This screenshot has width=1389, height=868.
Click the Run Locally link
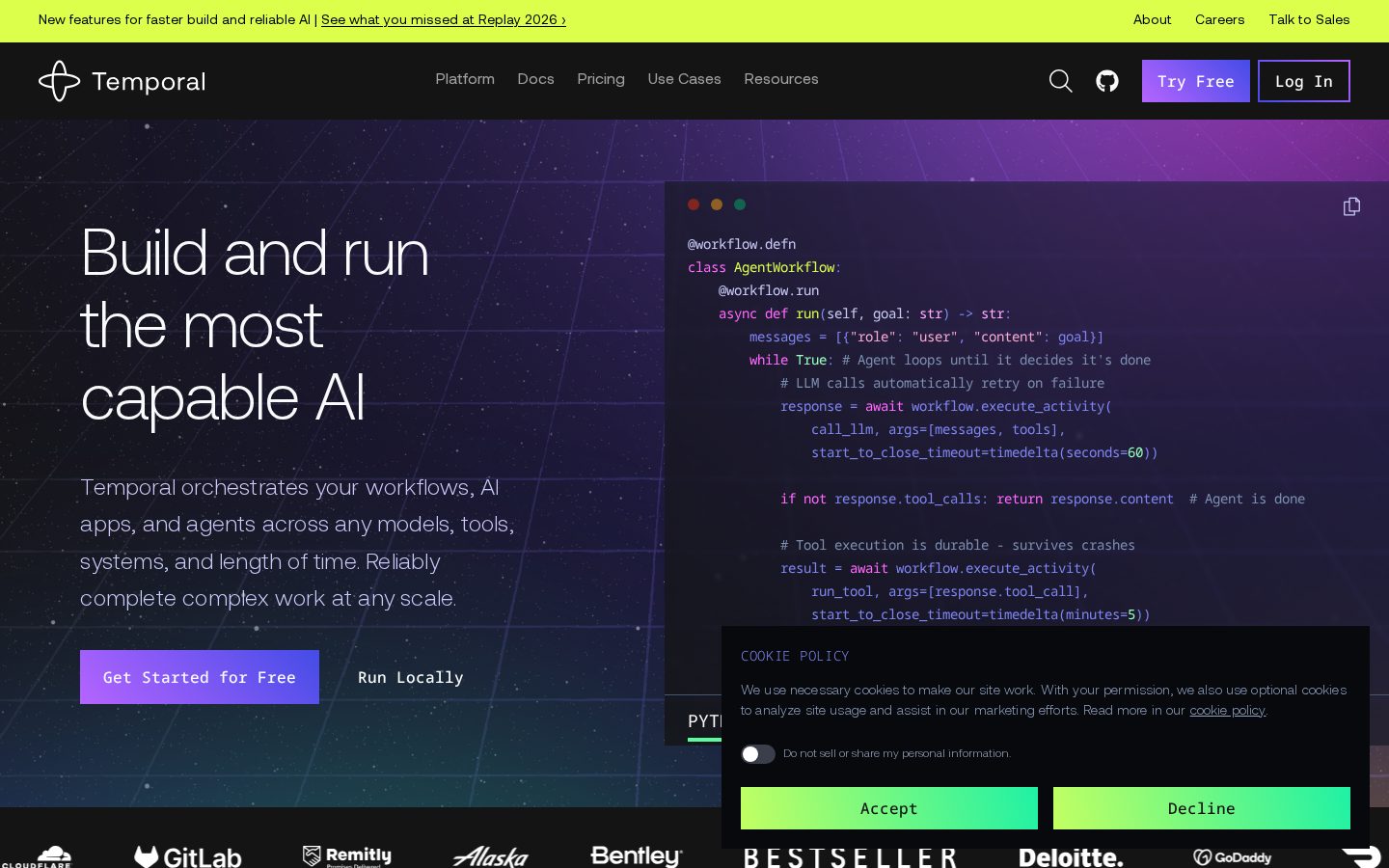411,678
